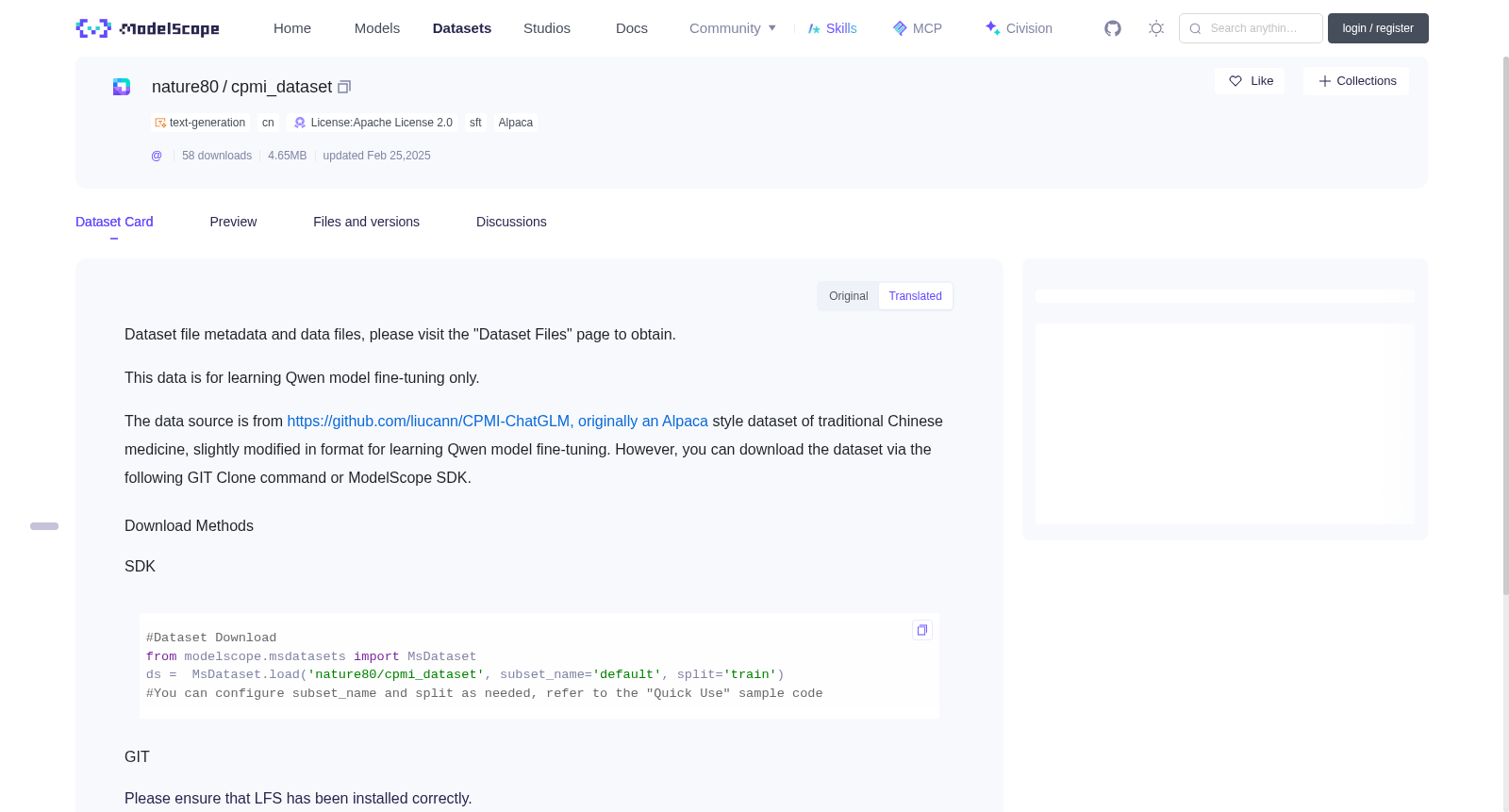Open the MCP page
The height and width of the screenshot is (812, 1509).
point(918,28)
